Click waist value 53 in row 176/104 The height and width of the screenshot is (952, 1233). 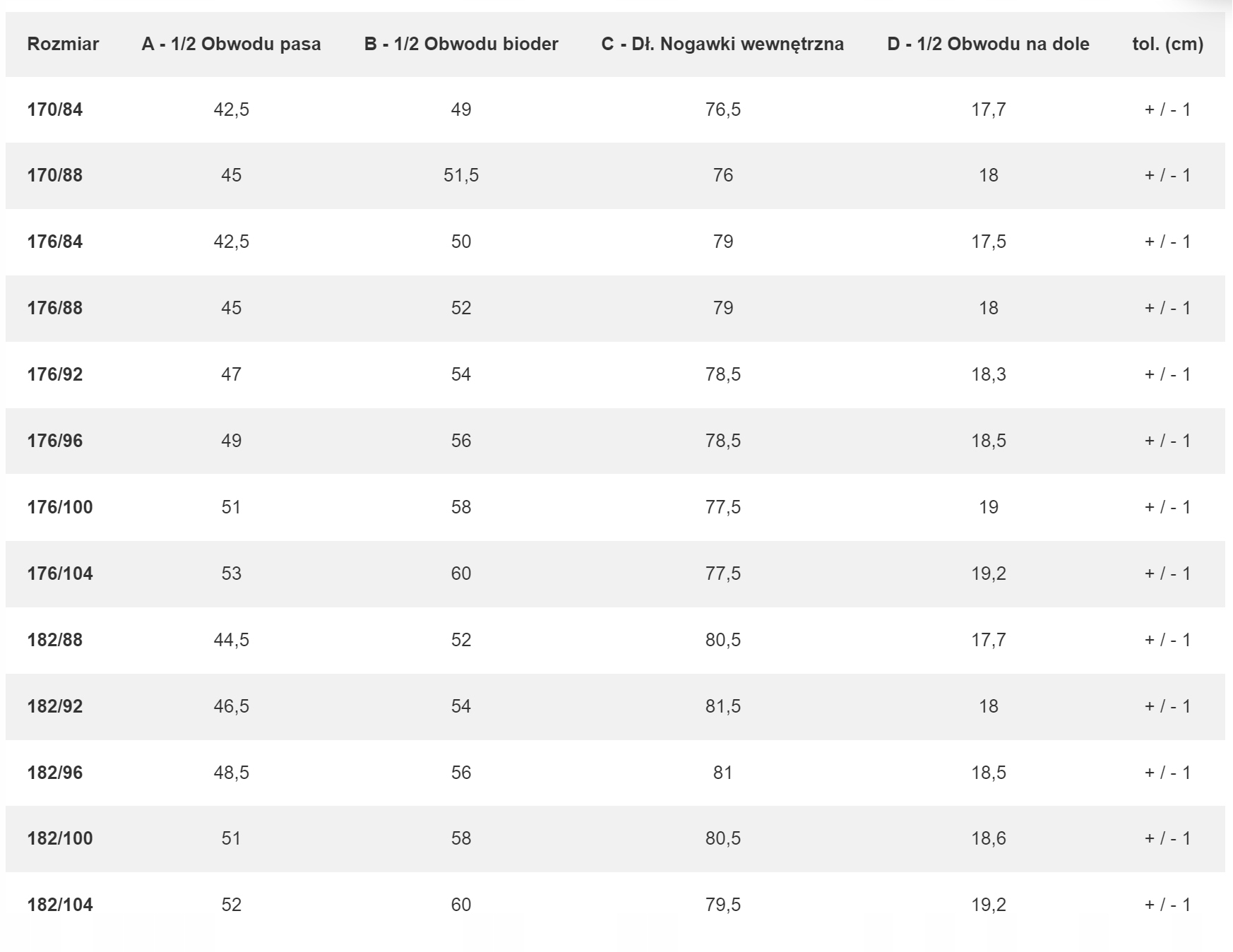tap(231, 573)
